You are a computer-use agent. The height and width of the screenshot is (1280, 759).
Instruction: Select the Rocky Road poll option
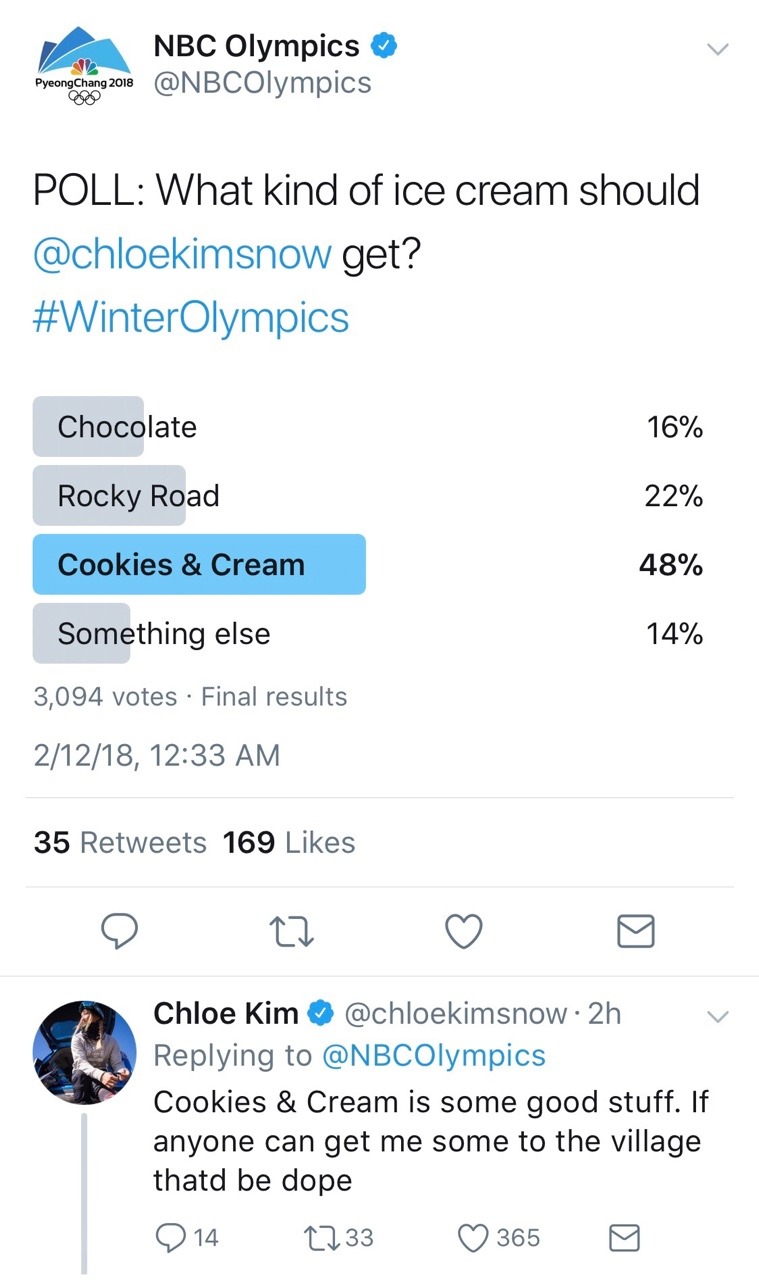click(138, 496)
